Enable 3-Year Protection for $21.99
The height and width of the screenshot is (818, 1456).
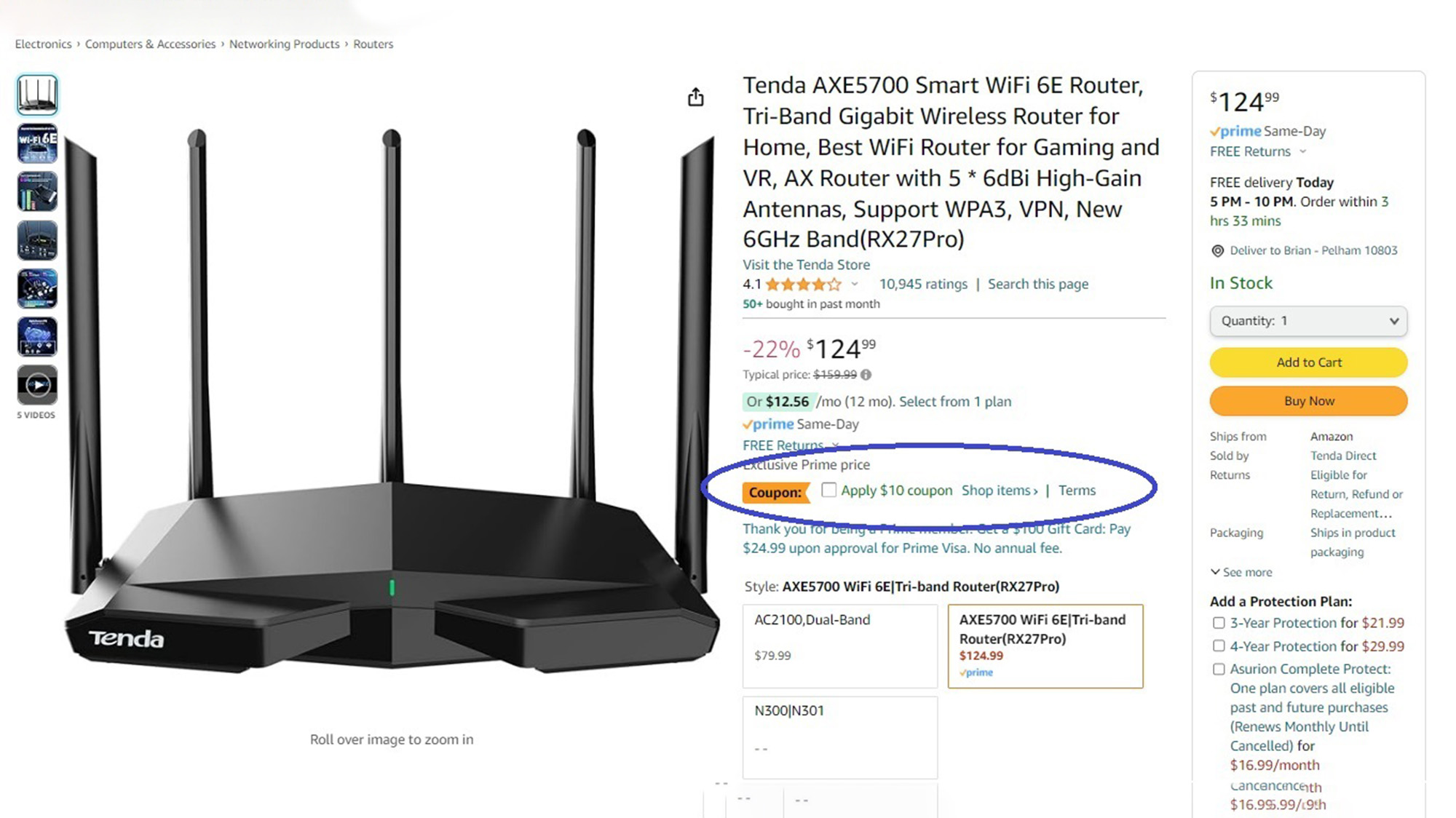tap(1219, 623)
